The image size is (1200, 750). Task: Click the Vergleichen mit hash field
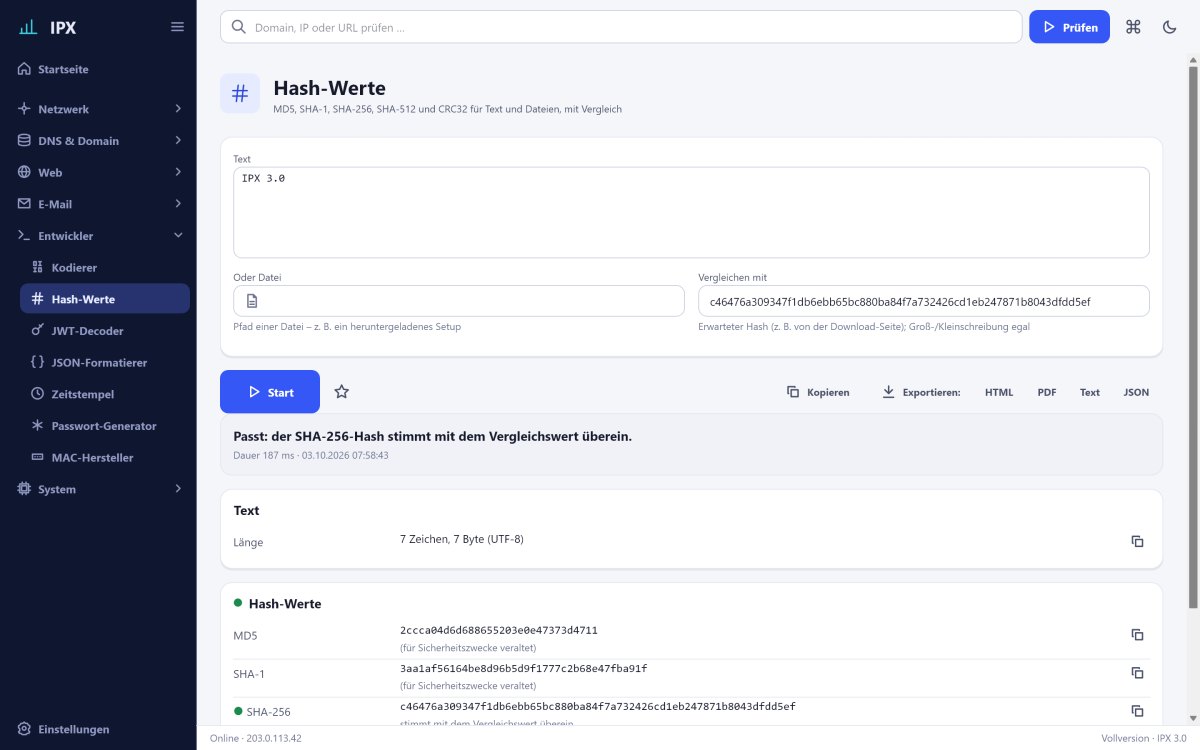pos(924,301)
